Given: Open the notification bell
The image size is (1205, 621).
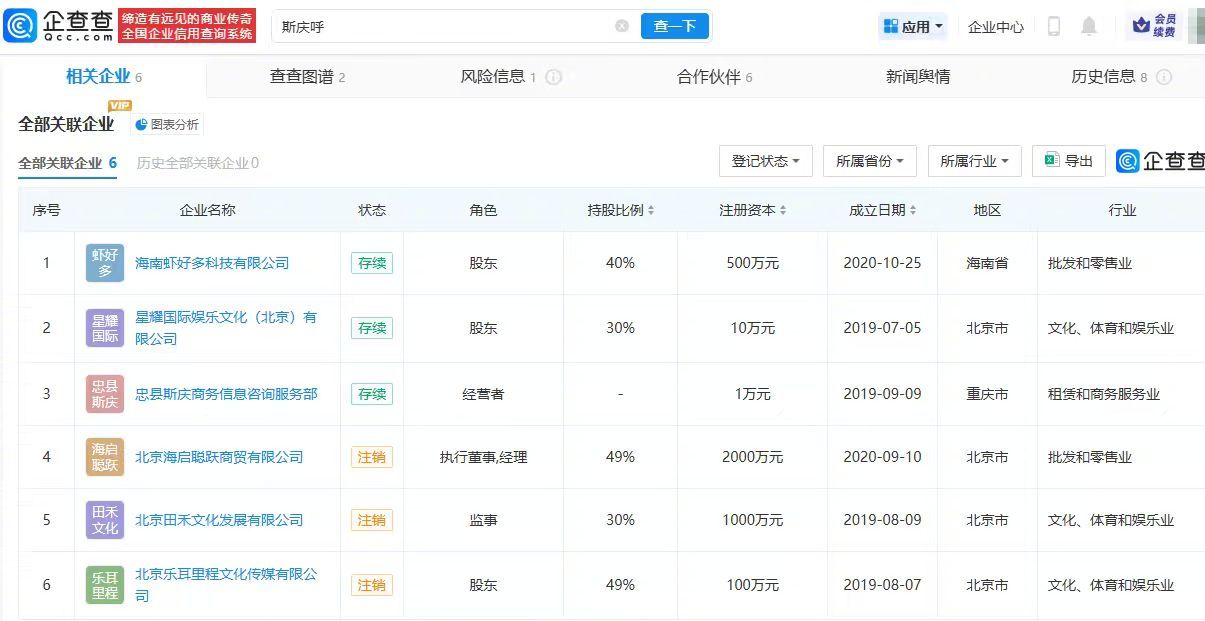Looking at the screenshot, I should (x=1089, y=27).
